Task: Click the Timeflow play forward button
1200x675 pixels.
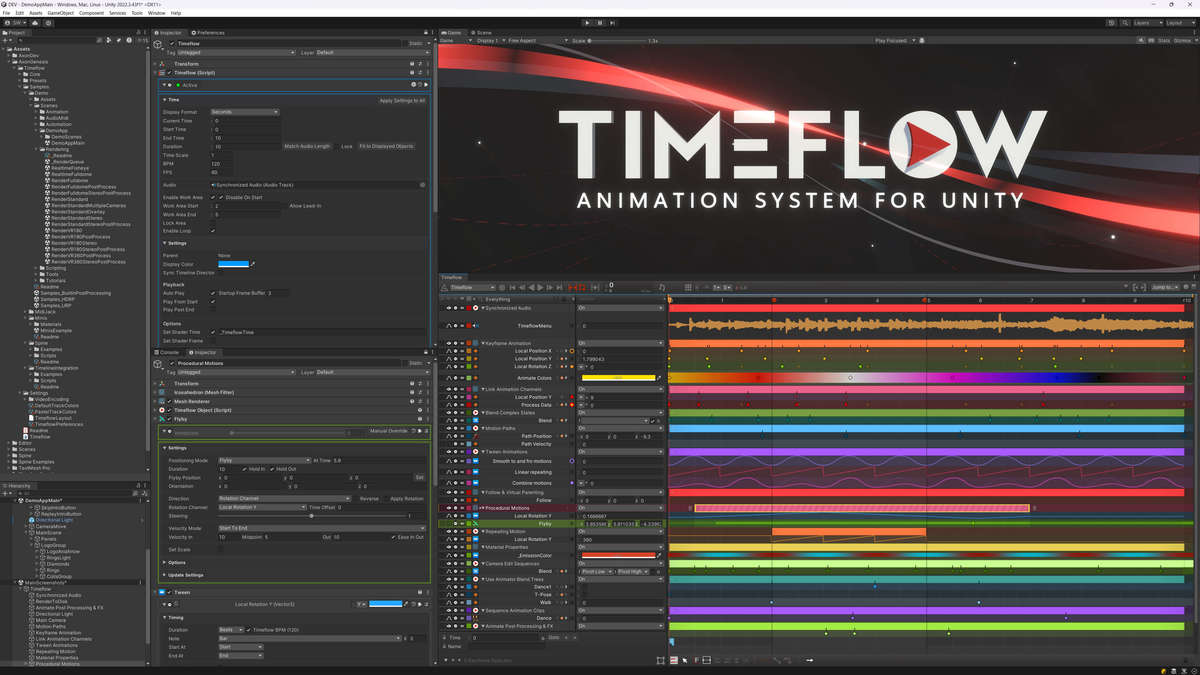Action: pyautogui.click(x=541, y=288)
